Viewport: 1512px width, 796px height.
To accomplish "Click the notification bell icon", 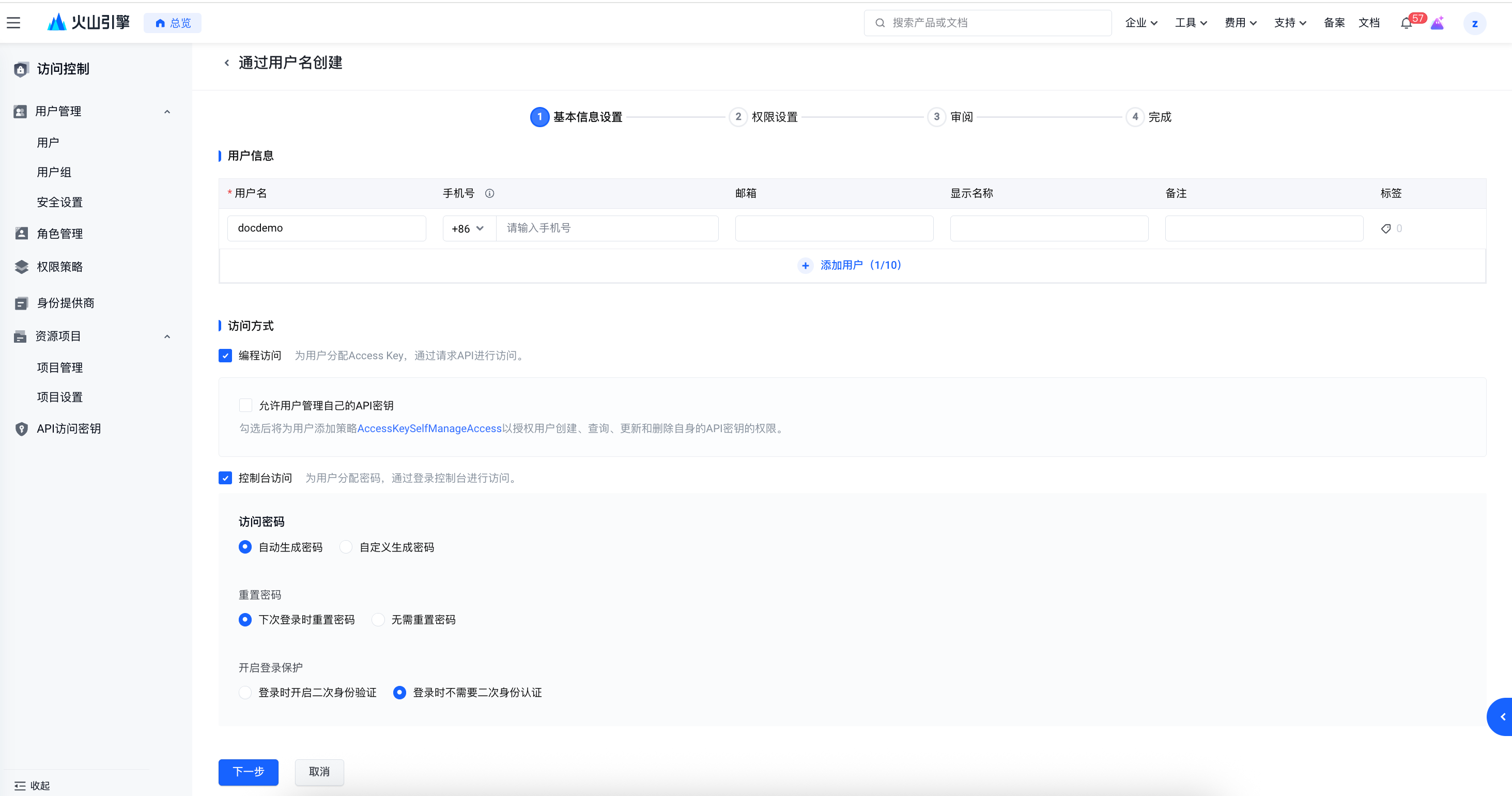I will coord(1406,23).
